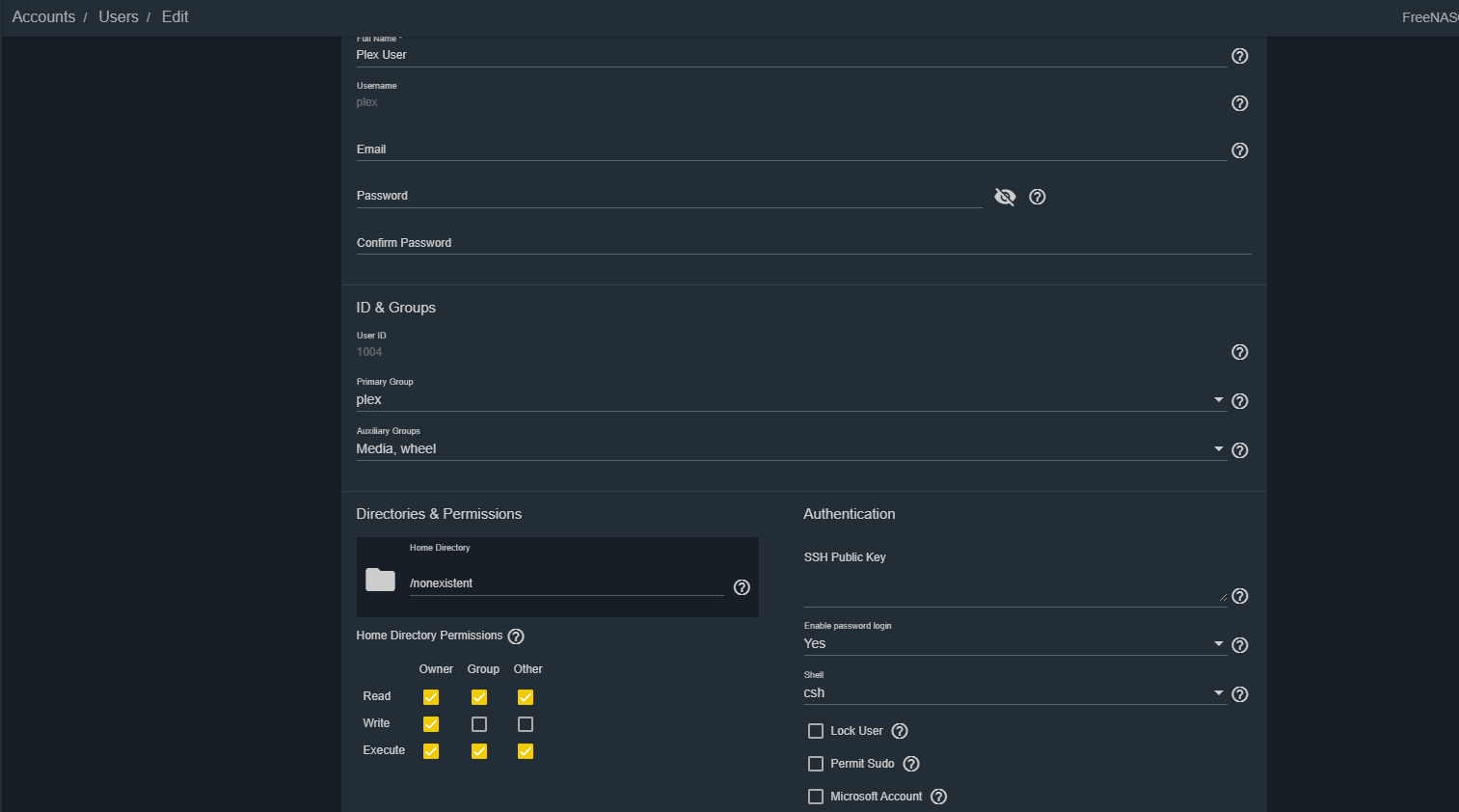Show help for Permit Sudo option
1459x812 pixels.
coord(911,764)
